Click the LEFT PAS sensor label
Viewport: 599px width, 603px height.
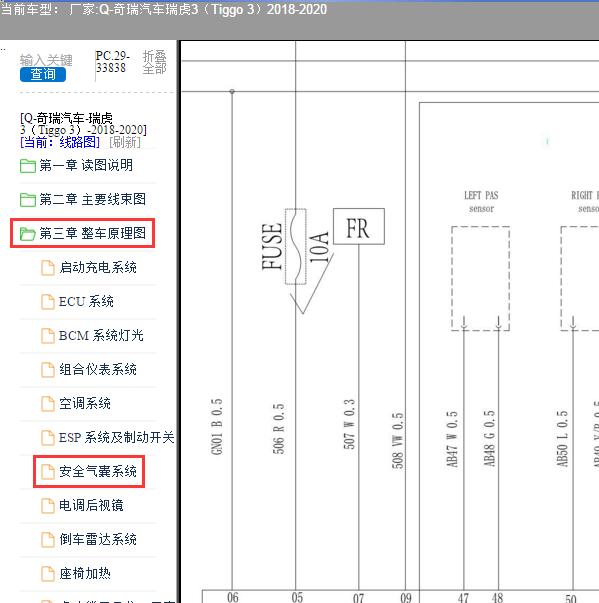[x=481, y=202]
